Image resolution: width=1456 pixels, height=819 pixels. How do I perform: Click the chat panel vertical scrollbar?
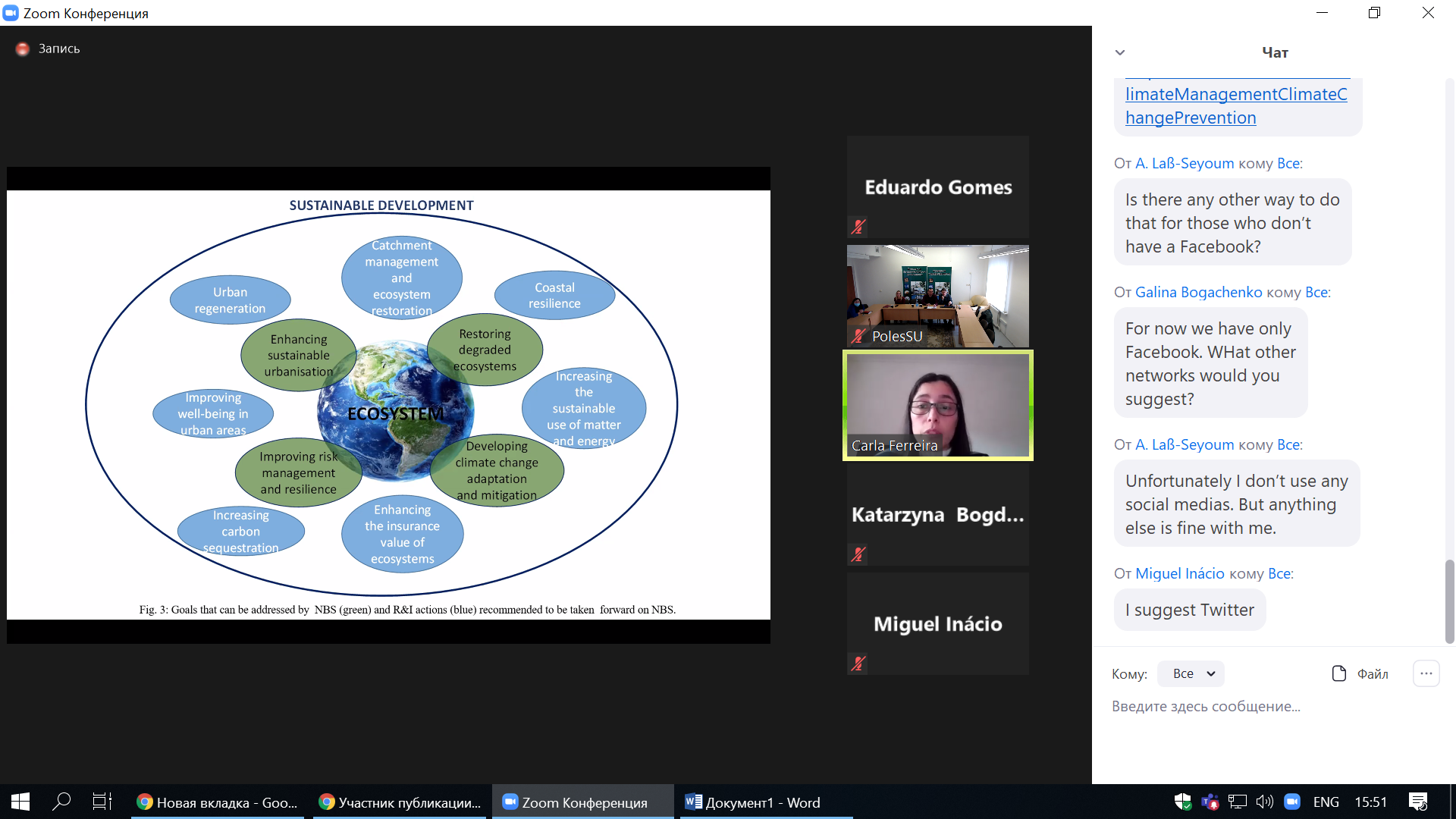click(1449, 601)
